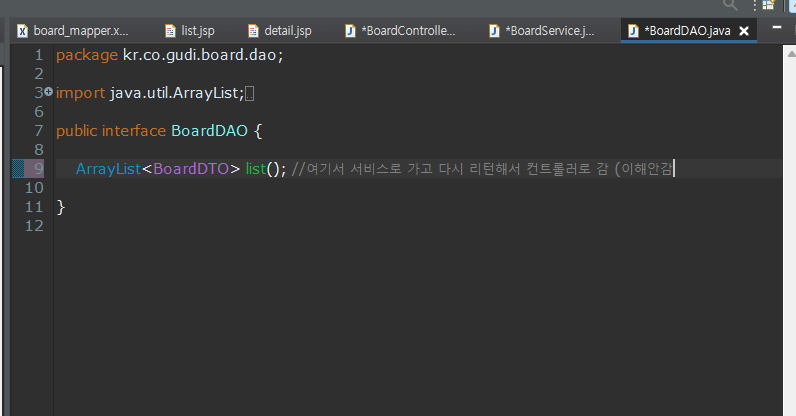Click the collapsed imports placeholder box
The height and width of the screenshot is (416, 796).
click(249, 93)
